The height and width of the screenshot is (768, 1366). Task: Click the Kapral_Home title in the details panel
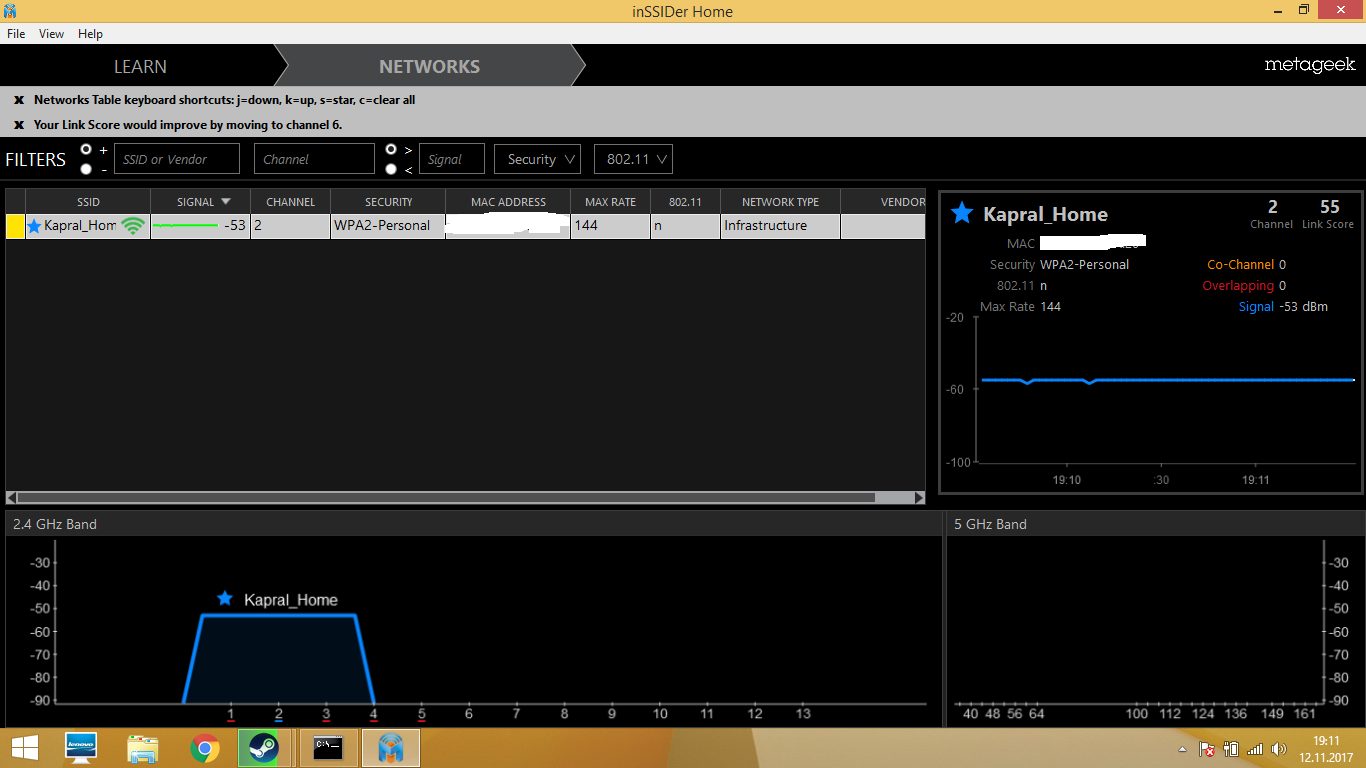coord(1045,214)
